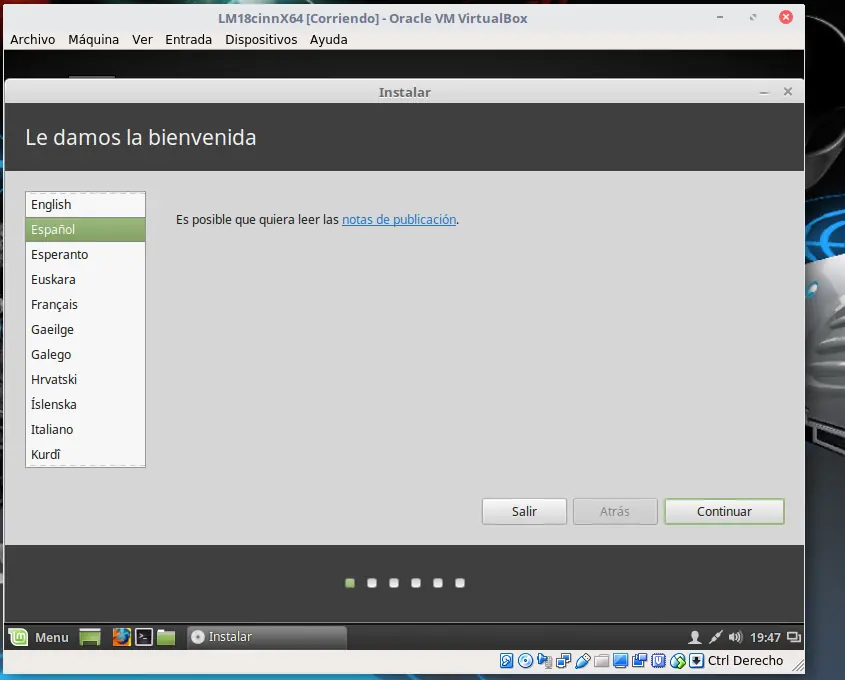Screen dimensions: 845x680
Task: Select Esperanto in the language list
Action: click(x=85, y=254)
